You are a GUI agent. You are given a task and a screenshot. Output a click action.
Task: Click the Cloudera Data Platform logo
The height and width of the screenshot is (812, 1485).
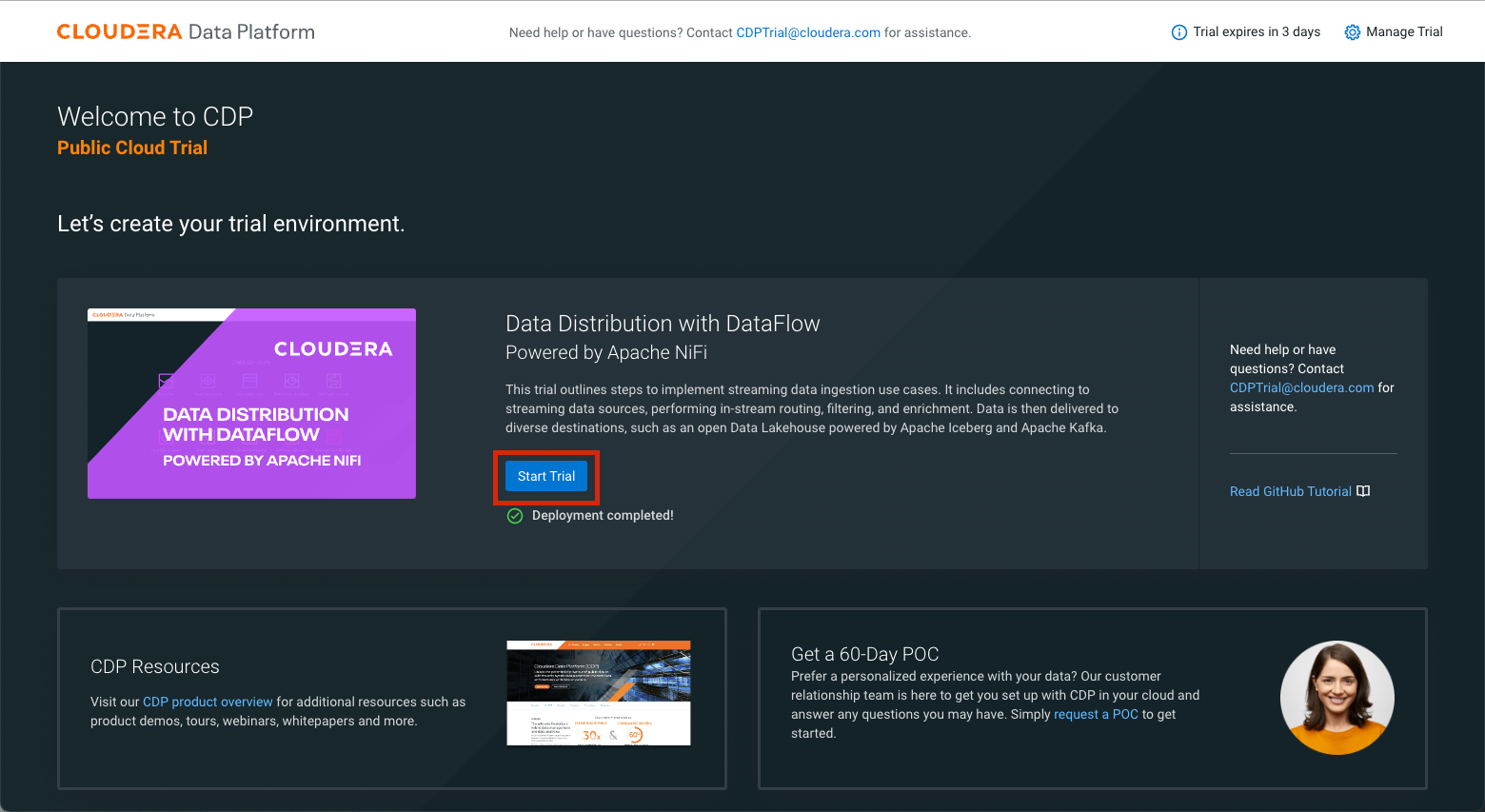pyautogui.click(x=186, y=31)
